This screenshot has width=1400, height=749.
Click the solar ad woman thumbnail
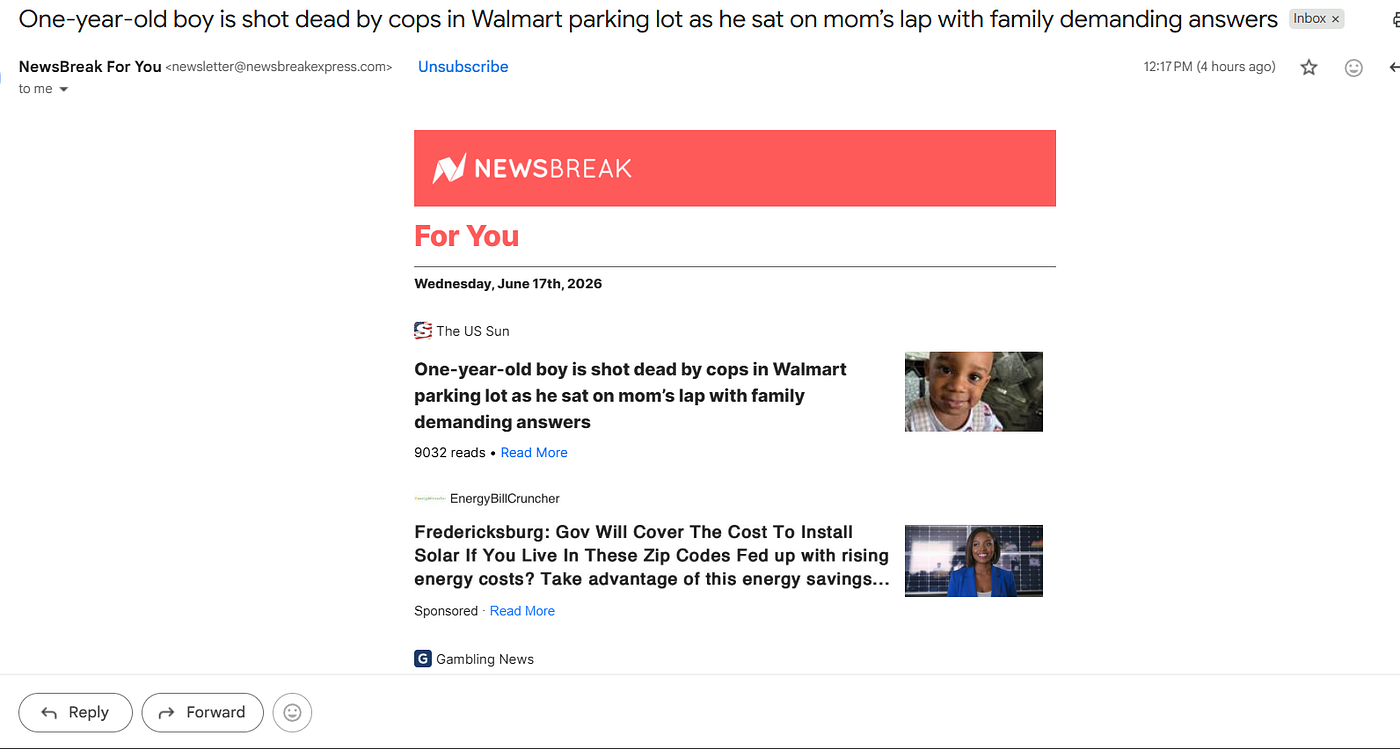974,561
